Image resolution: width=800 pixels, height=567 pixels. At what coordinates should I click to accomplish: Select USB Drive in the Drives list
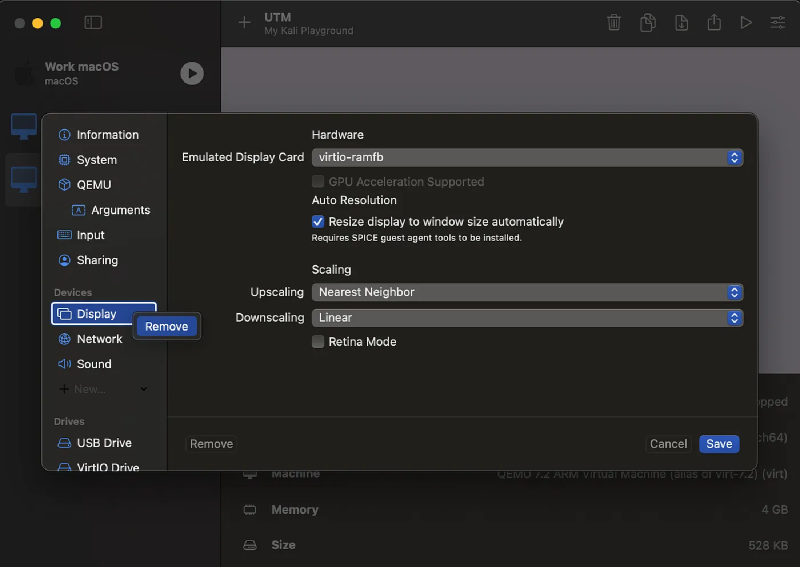coord(104,443)
